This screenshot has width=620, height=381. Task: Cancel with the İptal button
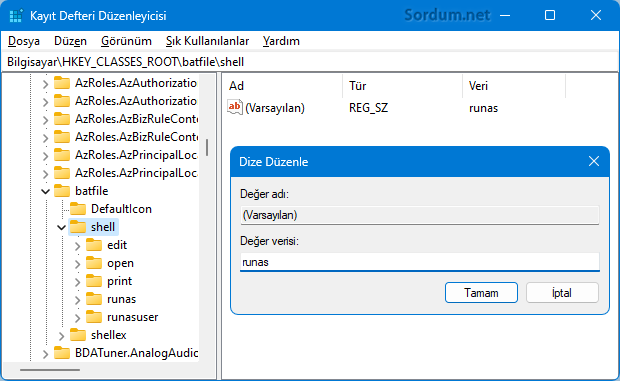click(x=562, y=292)
